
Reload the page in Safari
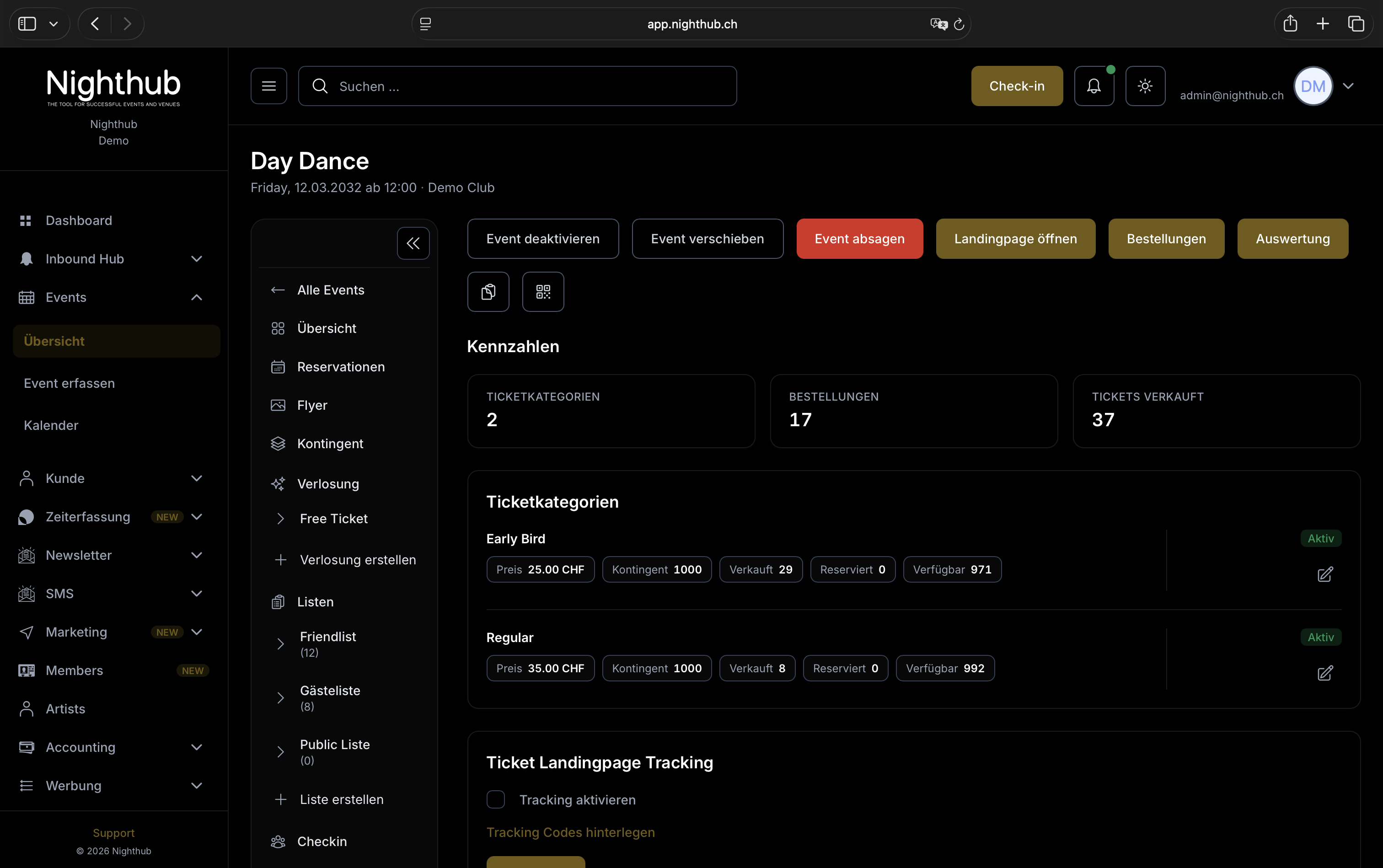pyautogui.click(x=959, y=24)
